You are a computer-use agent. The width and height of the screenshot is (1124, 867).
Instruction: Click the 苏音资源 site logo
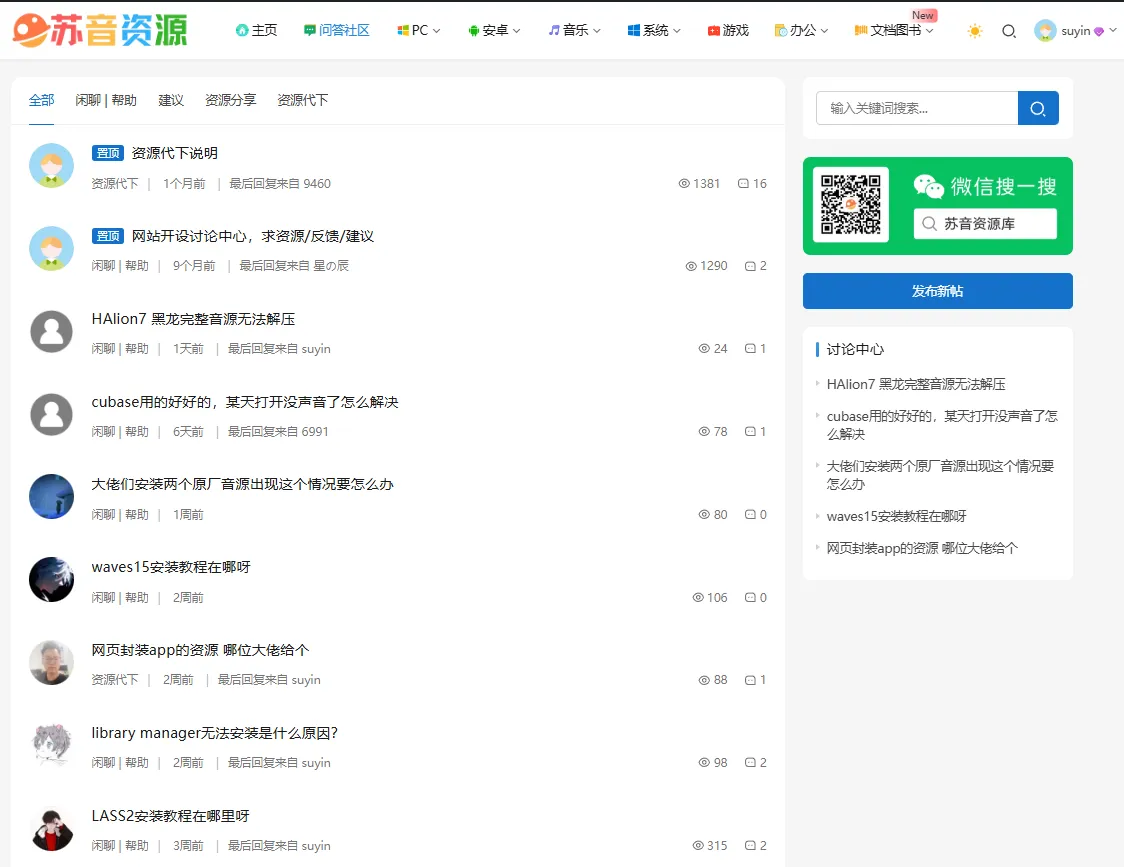coord(95,29)
